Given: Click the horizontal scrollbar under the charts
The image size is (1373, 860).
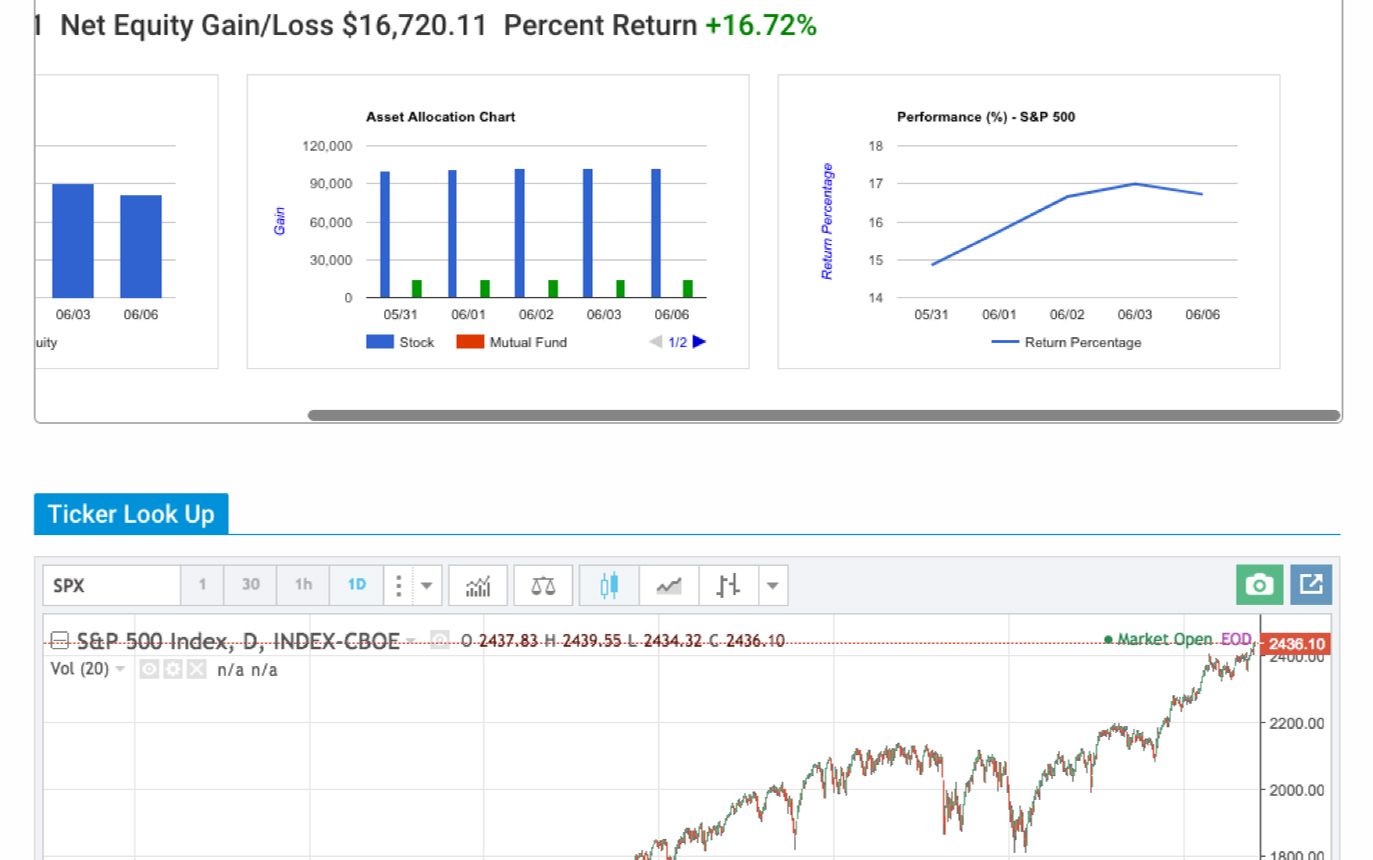Looking at the screenshot, I should [824, 415].
